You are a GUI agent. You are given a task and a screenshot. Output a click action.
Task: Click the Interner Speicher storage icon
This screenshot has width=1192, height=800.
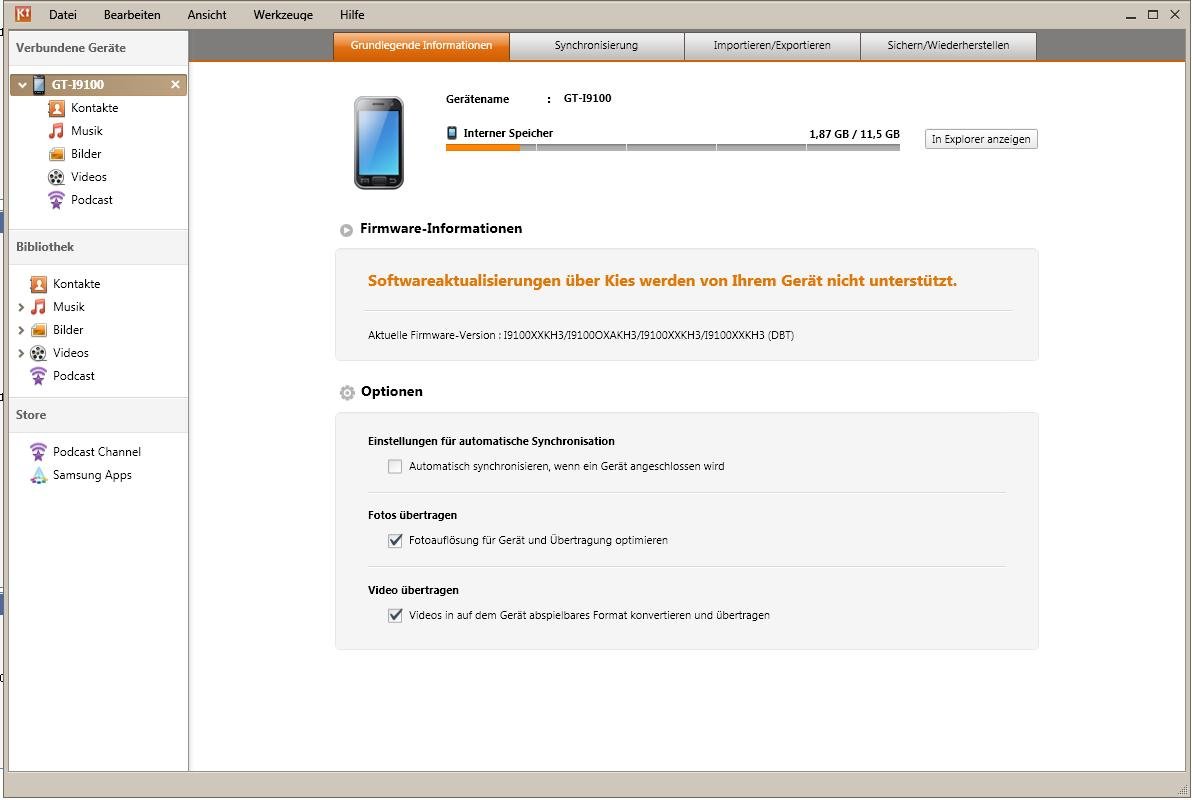(452, 133)
